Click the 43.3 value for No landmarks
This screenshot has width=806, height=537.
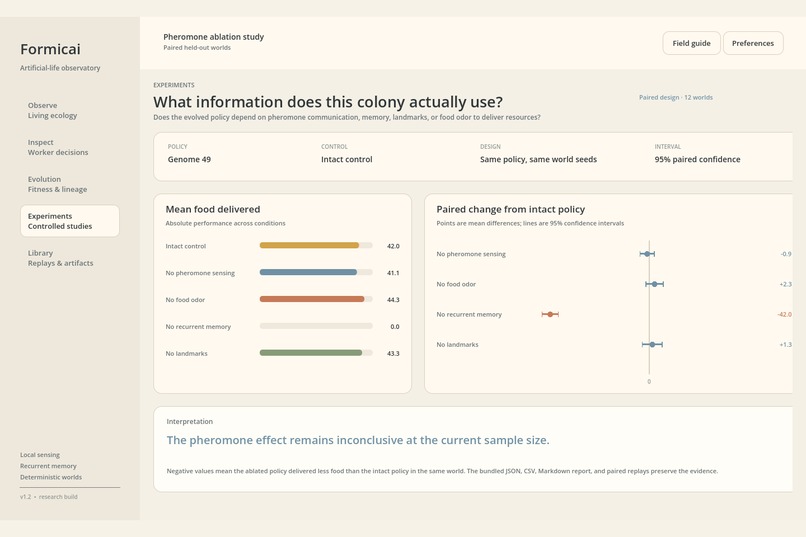pyautogui.click(x=393, y=354)
